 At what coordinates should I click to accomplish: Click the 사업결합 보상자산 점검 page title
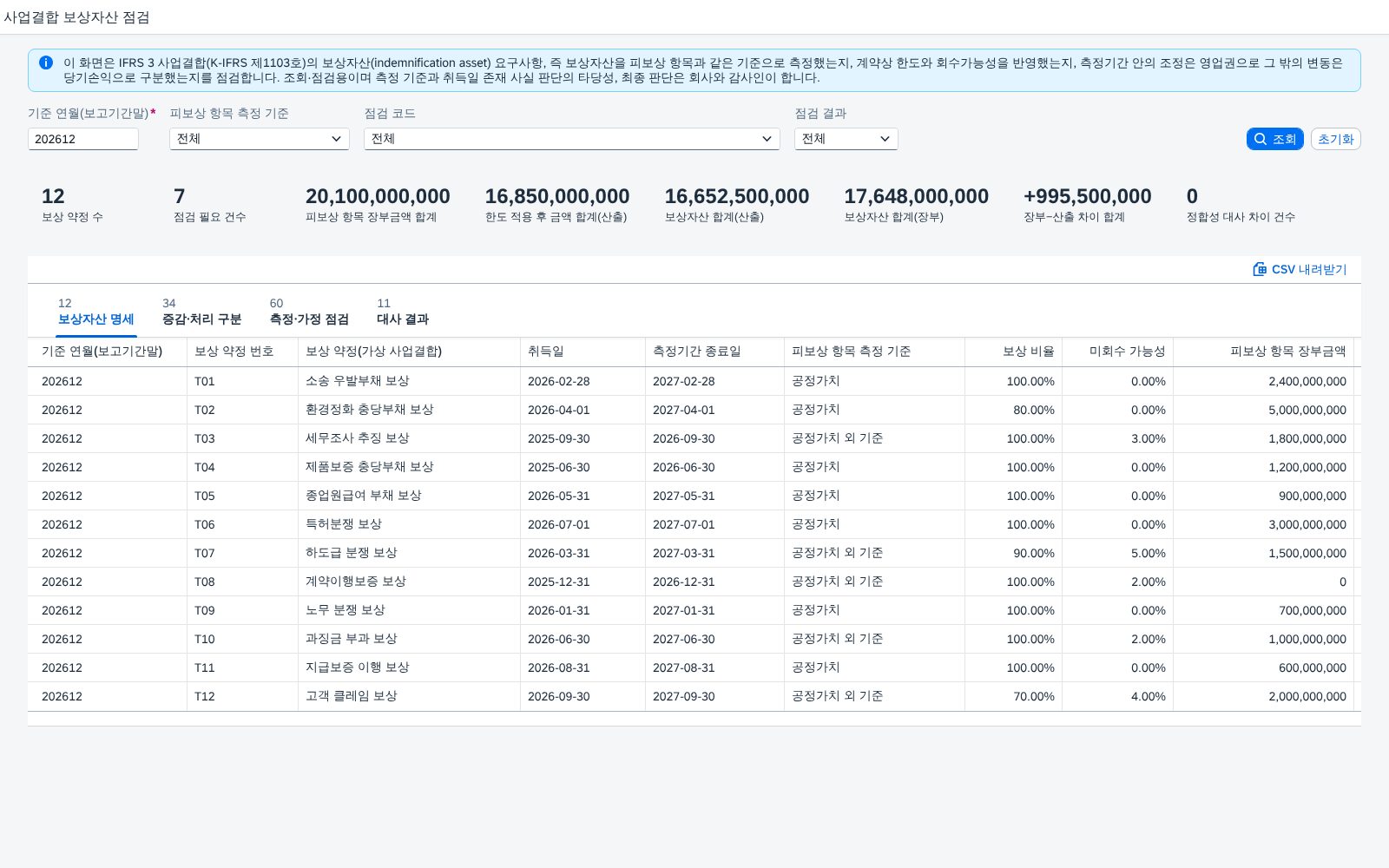[x=76, y=17]
